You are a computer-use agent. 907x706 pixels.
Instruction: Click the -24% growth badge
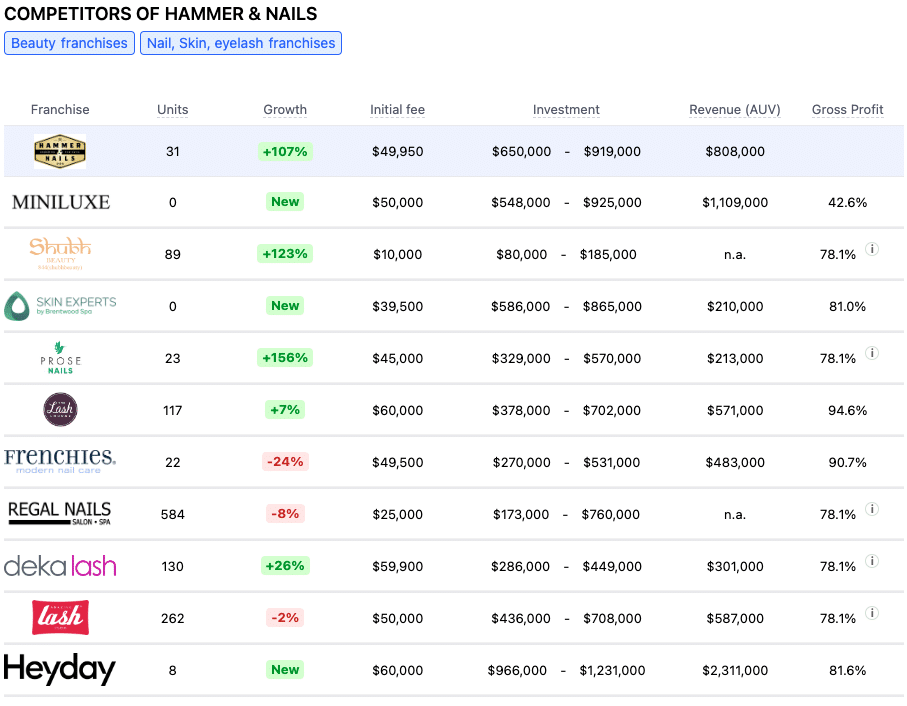pos(285,462)
